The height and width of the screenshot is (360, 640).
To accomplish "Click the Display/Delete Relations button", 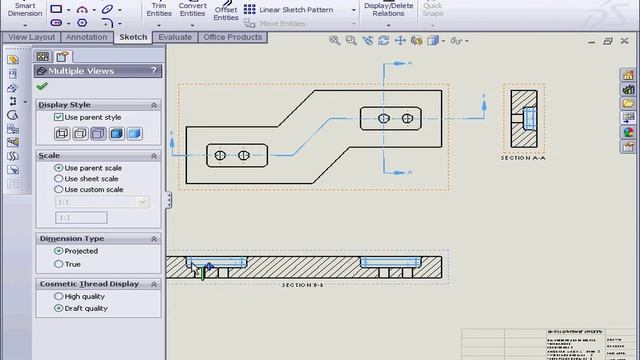I will click(388, 9).
